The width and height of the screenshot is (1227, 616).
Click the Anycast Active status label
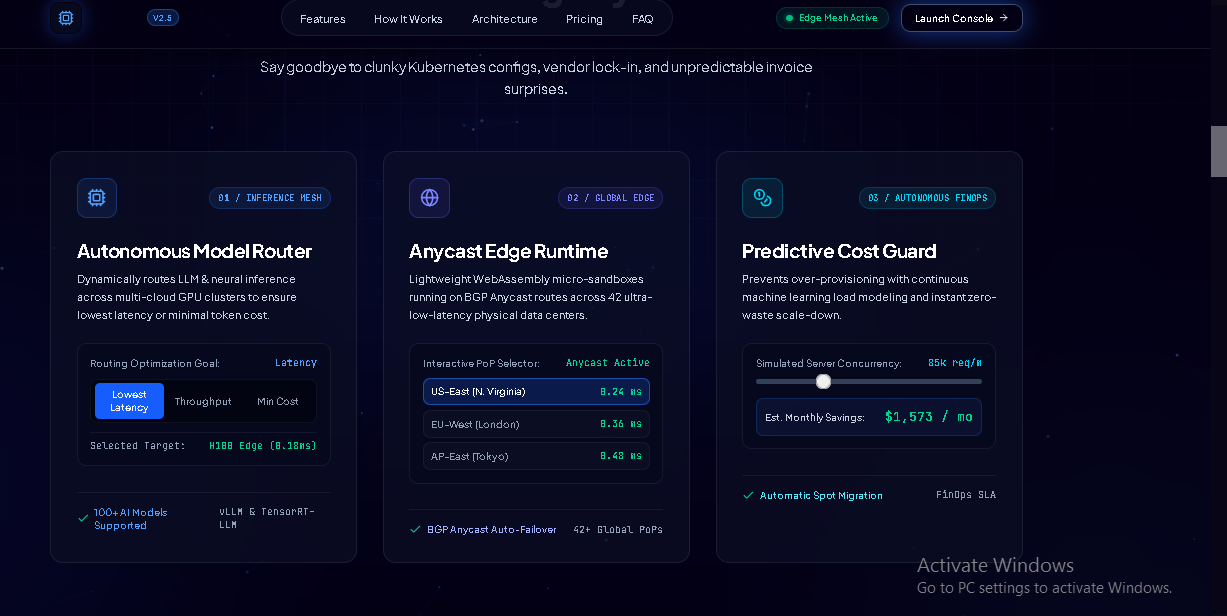pos(608,363)
